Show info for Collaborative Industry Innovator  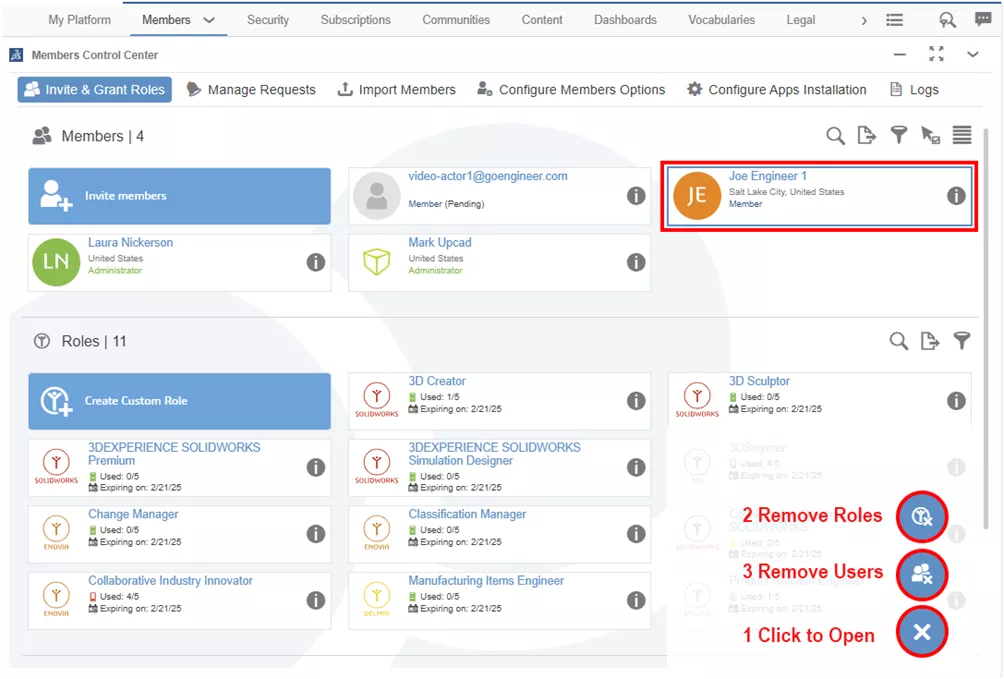tap(316, 600)
